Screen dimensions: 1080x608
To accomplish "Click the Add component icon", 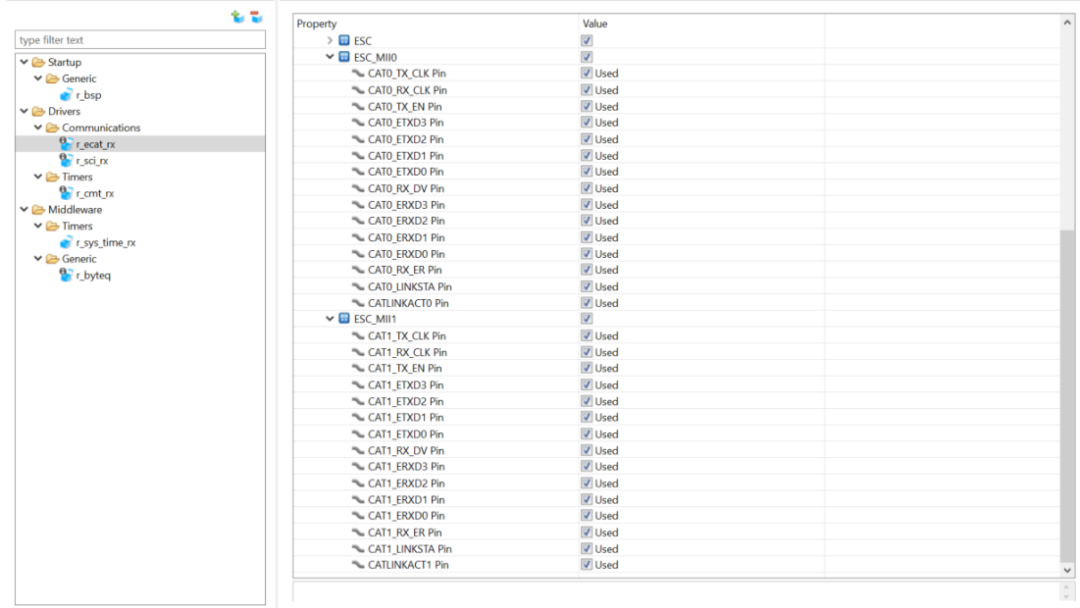I will [237, 17].
